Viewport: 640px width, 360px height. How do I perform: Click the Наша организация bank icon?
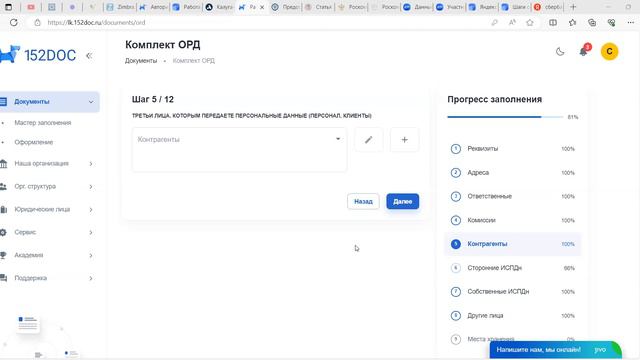click(x=3, y=164)
